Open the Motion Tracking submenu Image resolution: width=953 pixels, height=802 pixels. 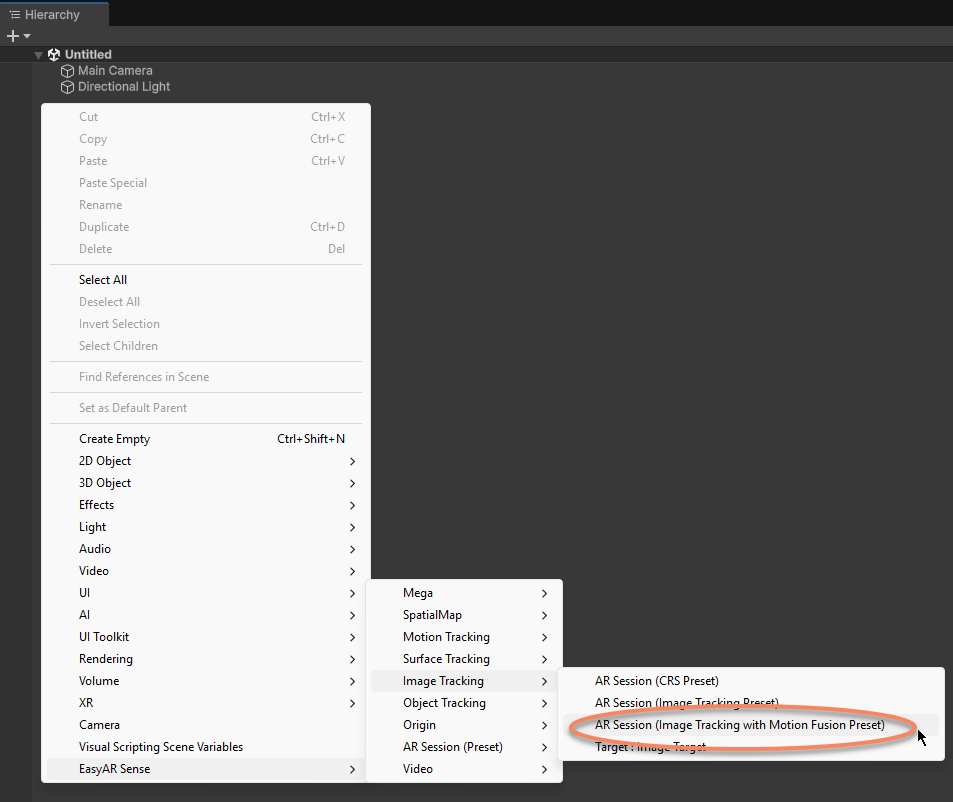coord(446,637)
